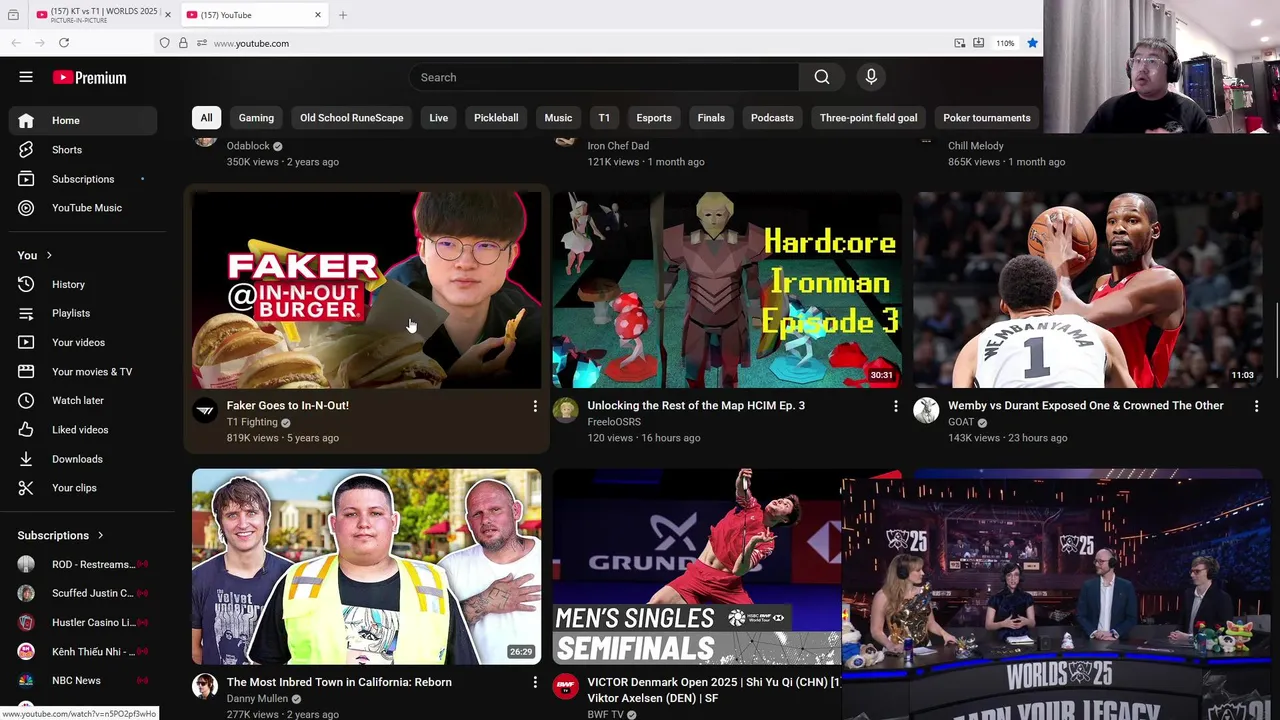Open watch History
1280x720 pixels.
84,285
